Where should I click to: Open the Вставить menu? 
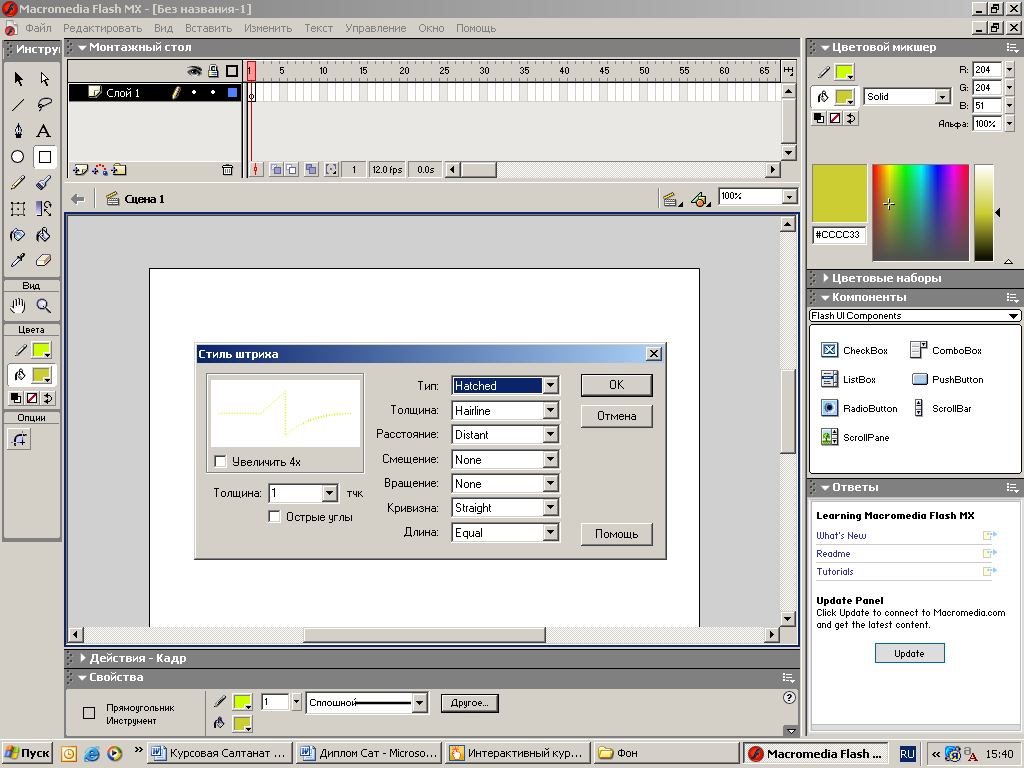pos(208,28)
